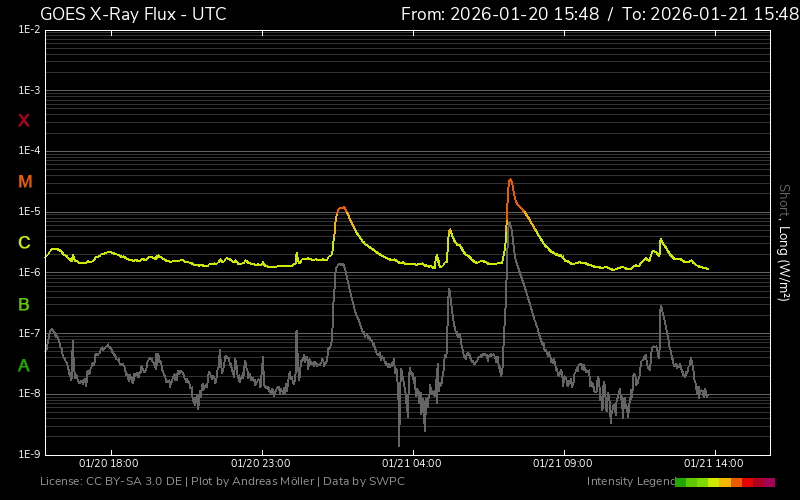Click the magenta swatch ending the intensity legend

769,482
